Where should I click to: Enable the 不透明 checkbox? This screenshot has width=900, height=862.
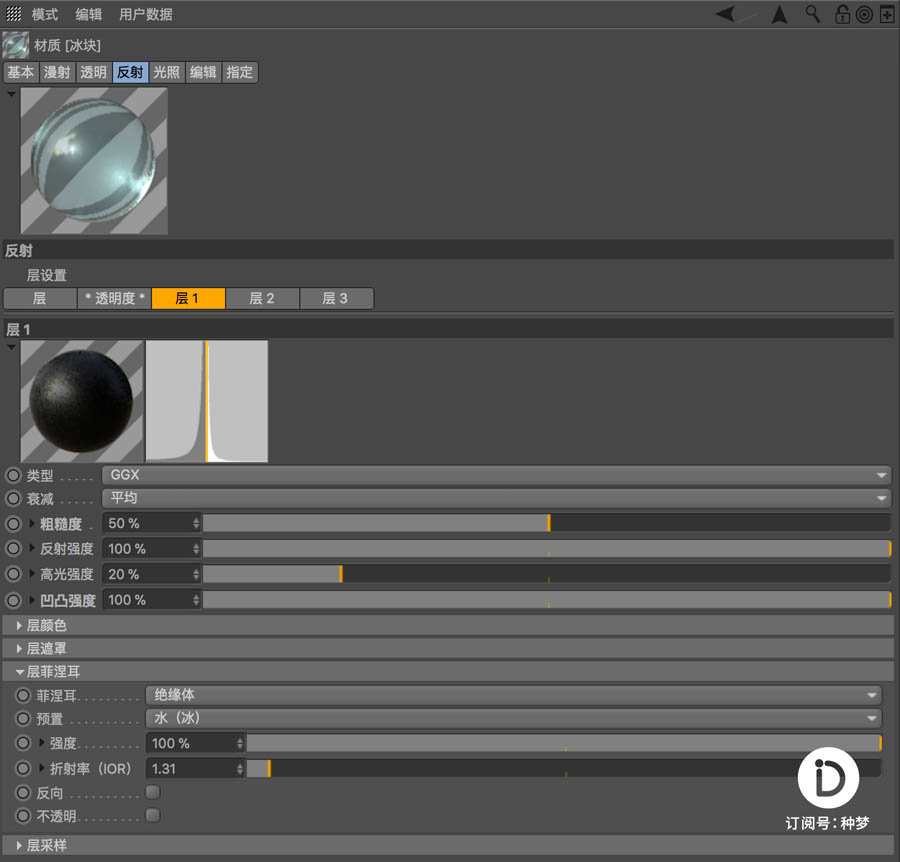[x=152, y=815]
